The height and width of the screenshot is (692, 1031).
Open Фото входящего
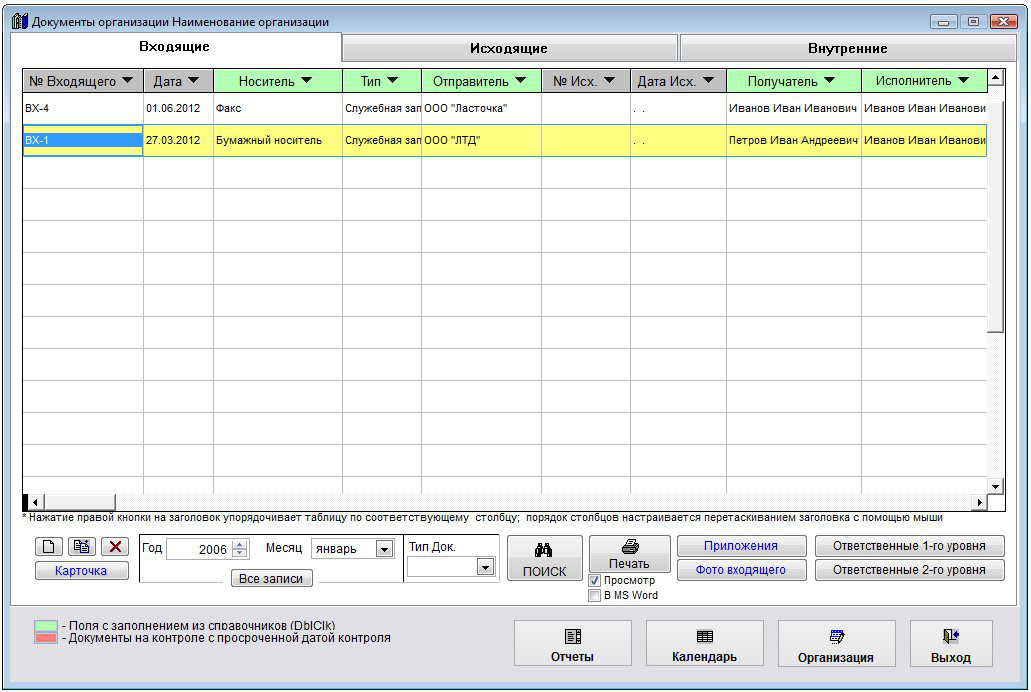pos(741,570)
